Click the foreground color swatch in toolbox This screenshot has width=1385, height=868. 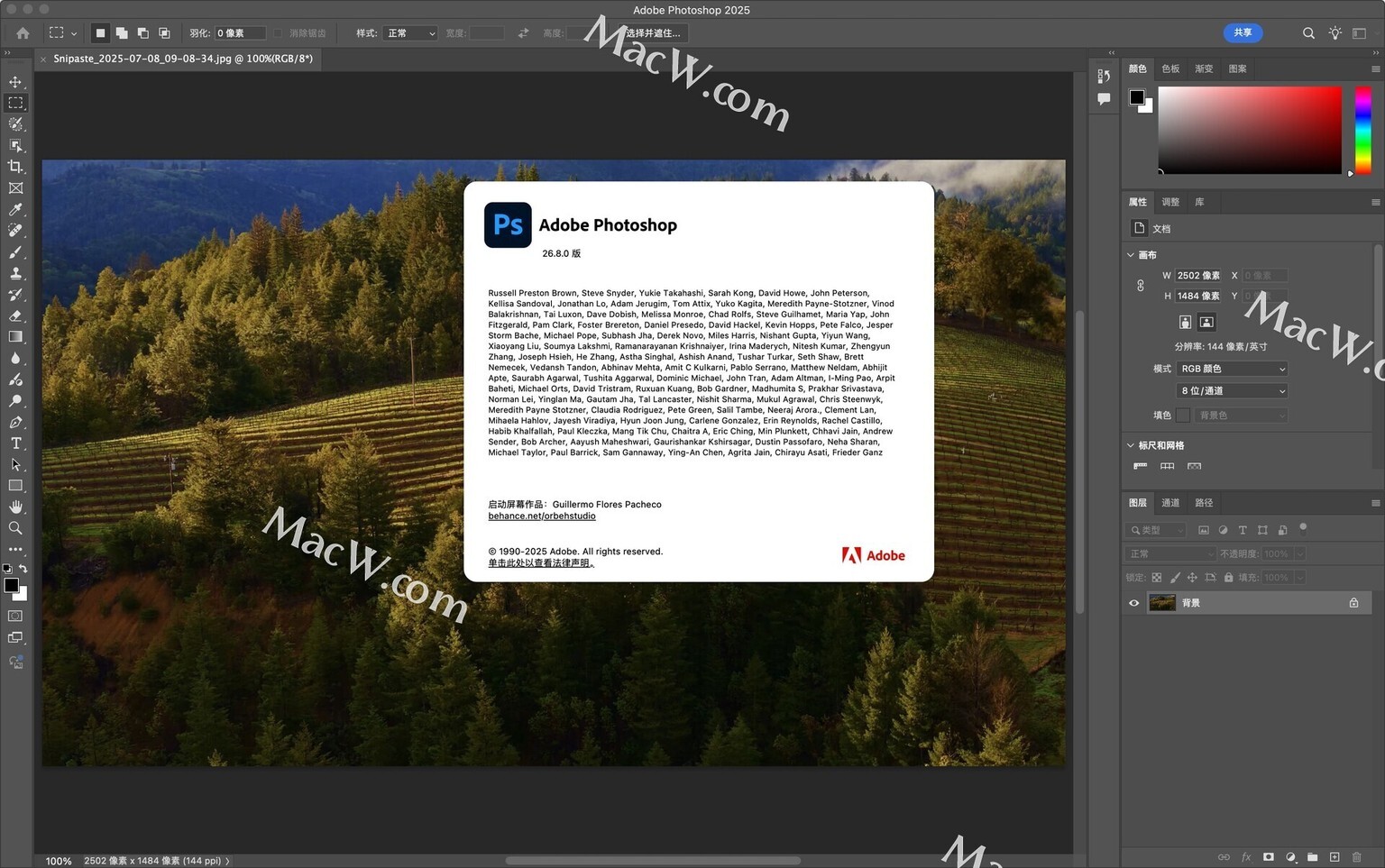[11, 585]
